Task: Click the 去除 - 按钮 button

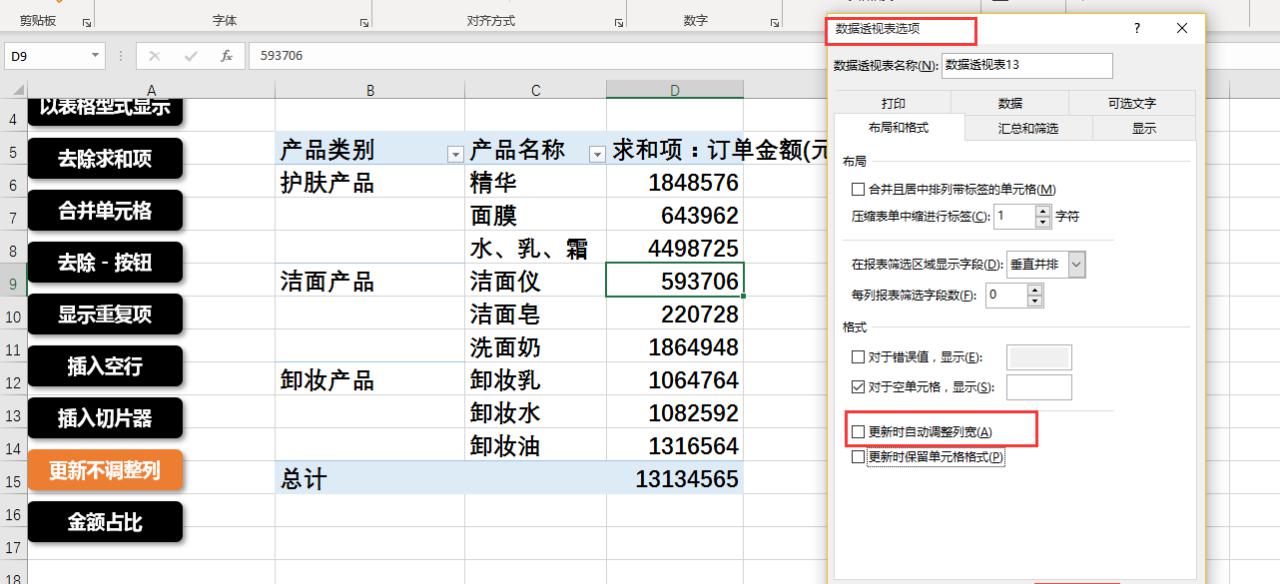Action: [x=105, y=263]
